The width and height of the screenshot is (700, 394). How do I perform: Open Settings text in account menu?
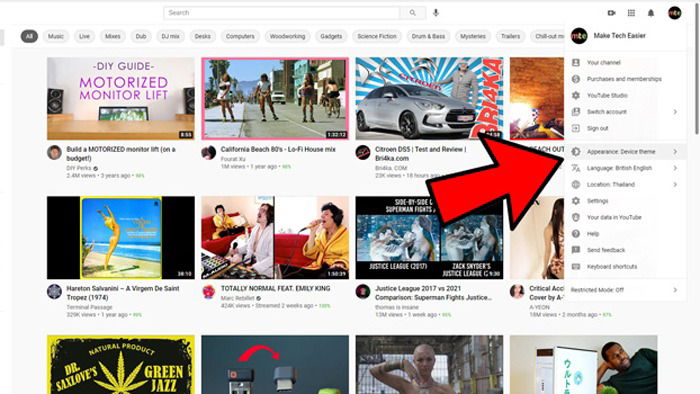[x=597, y=201]
